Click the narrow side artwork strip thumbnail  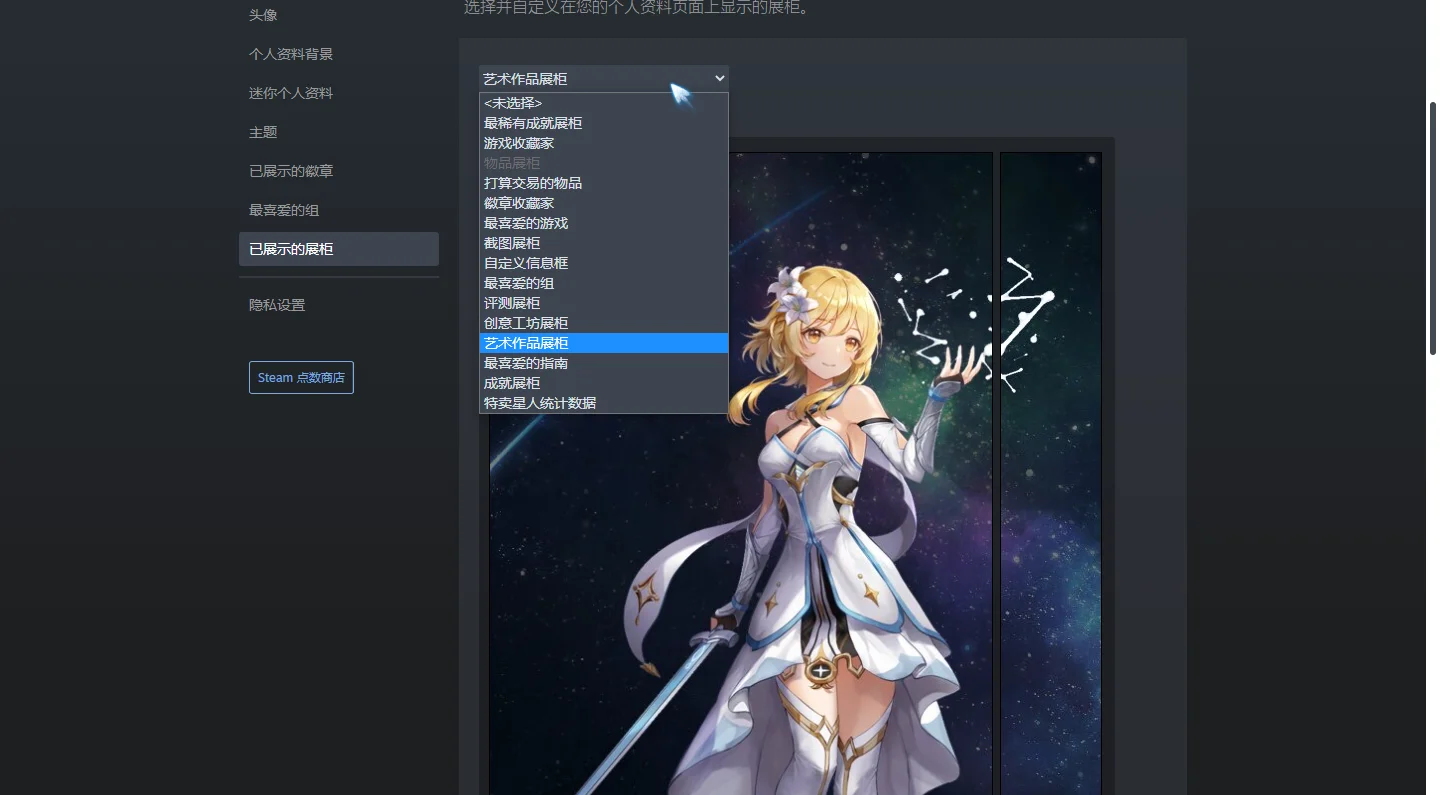tap(1051, 474)
